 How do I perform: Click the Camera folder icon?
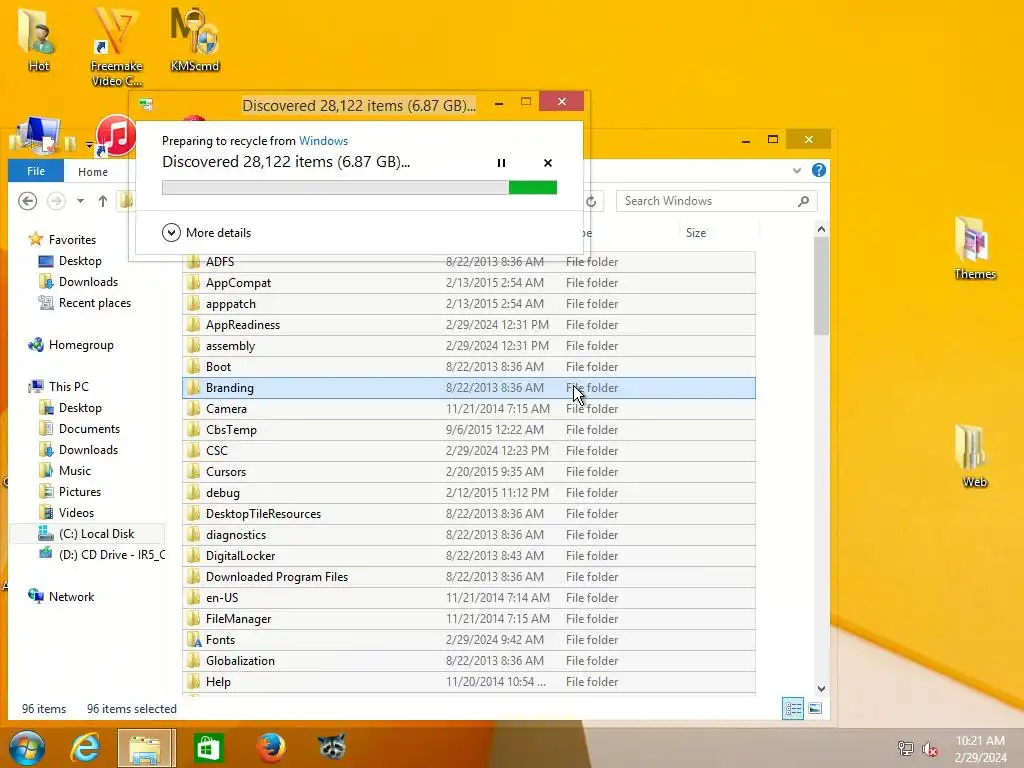tap(193, 409)
